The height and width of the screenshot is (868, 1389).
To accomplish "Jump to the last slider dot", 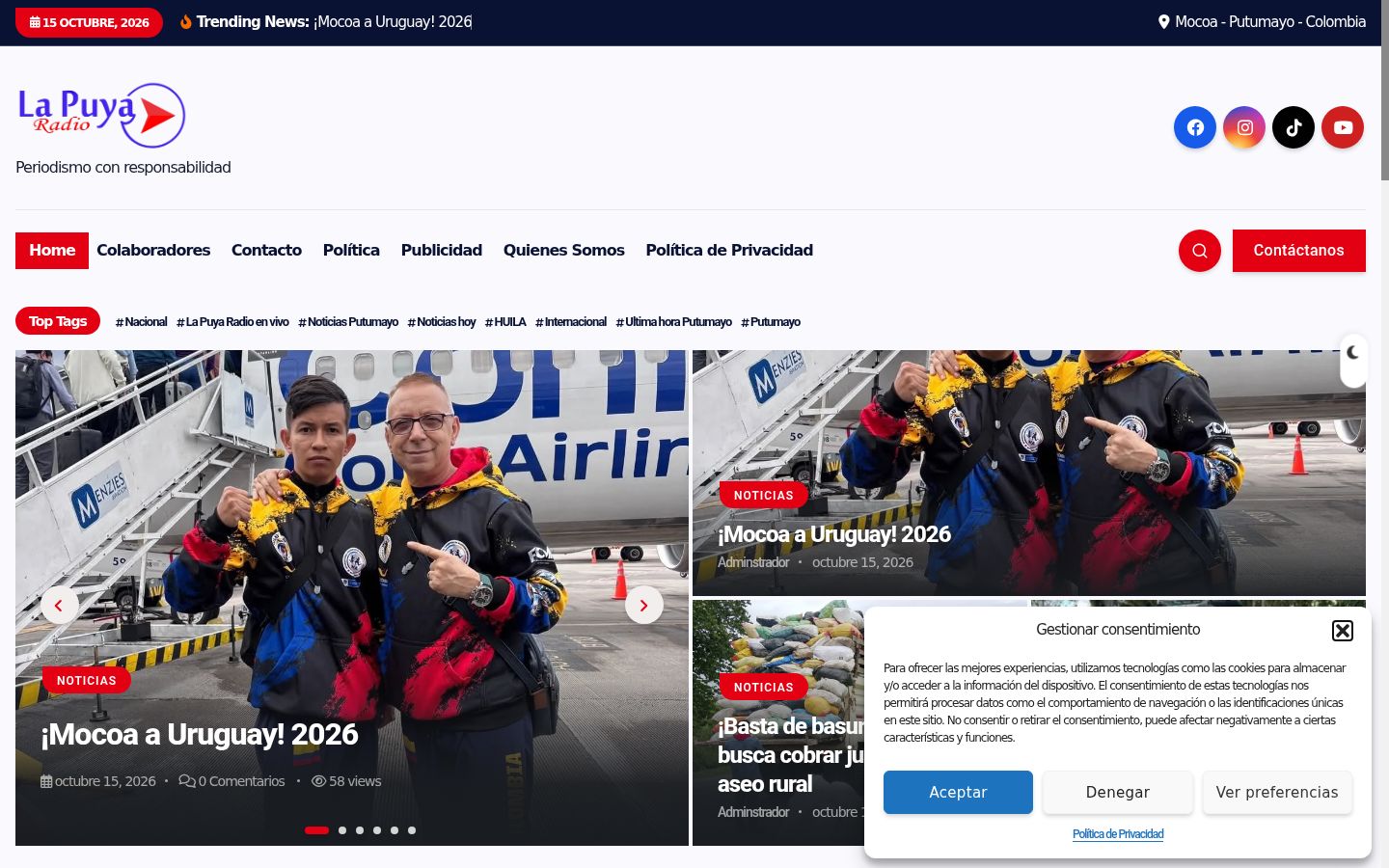I will coord(412,830).
